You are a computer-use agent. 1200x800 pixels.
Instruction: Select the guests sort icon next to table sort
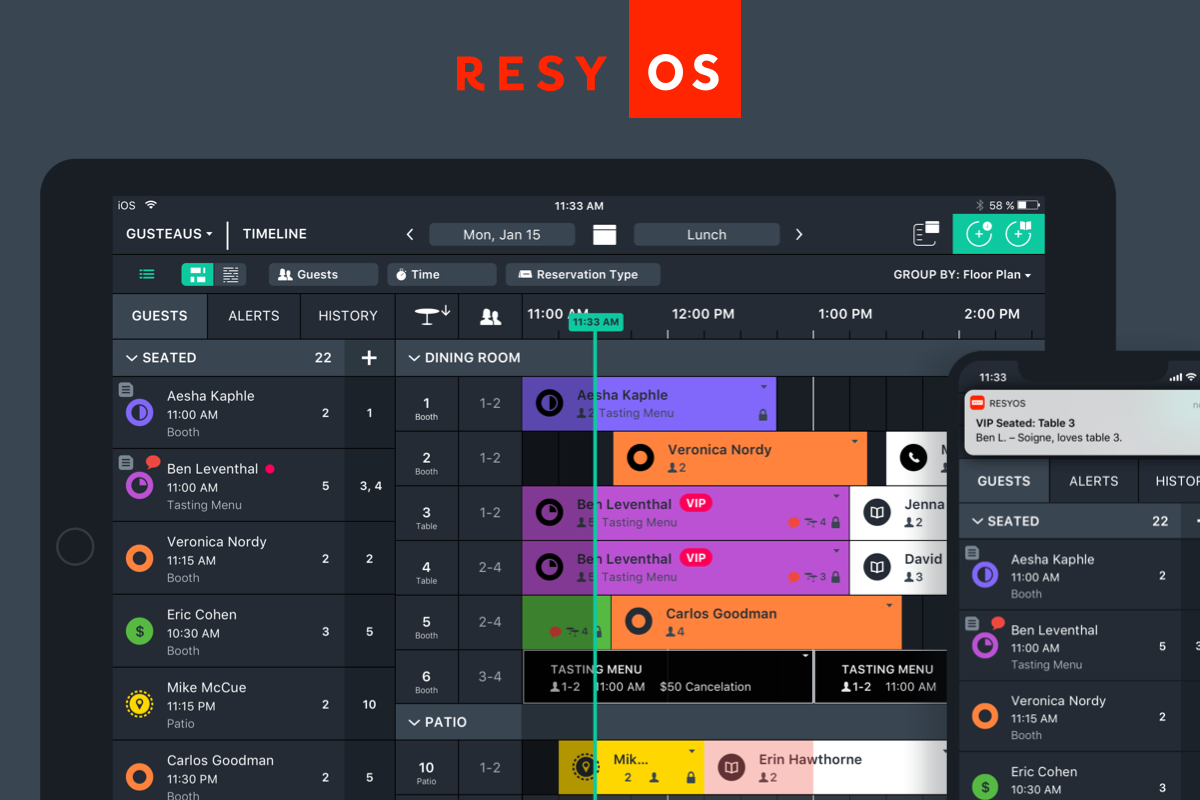click(x=489, y=315)
